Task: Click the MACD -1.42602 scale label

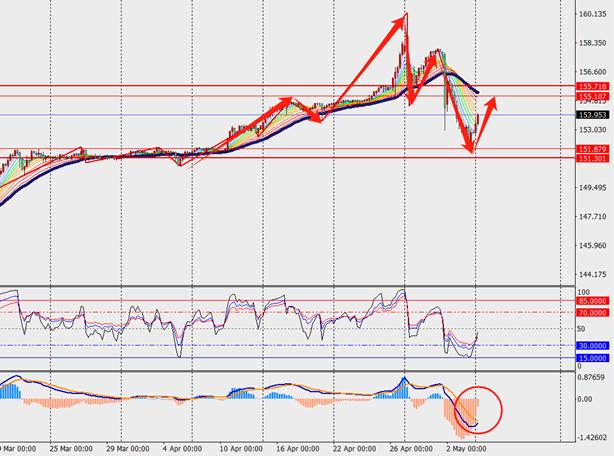Action: click(593, 437)
